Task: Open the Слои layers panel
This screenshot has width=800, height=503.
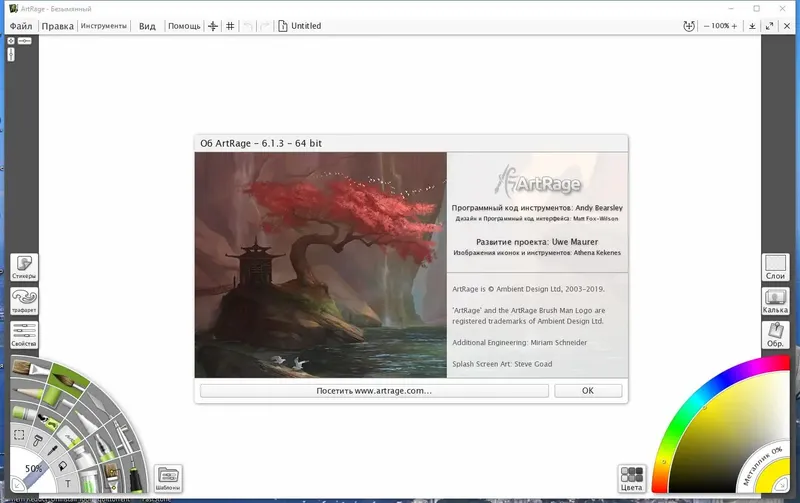Action: click(775, 267)
